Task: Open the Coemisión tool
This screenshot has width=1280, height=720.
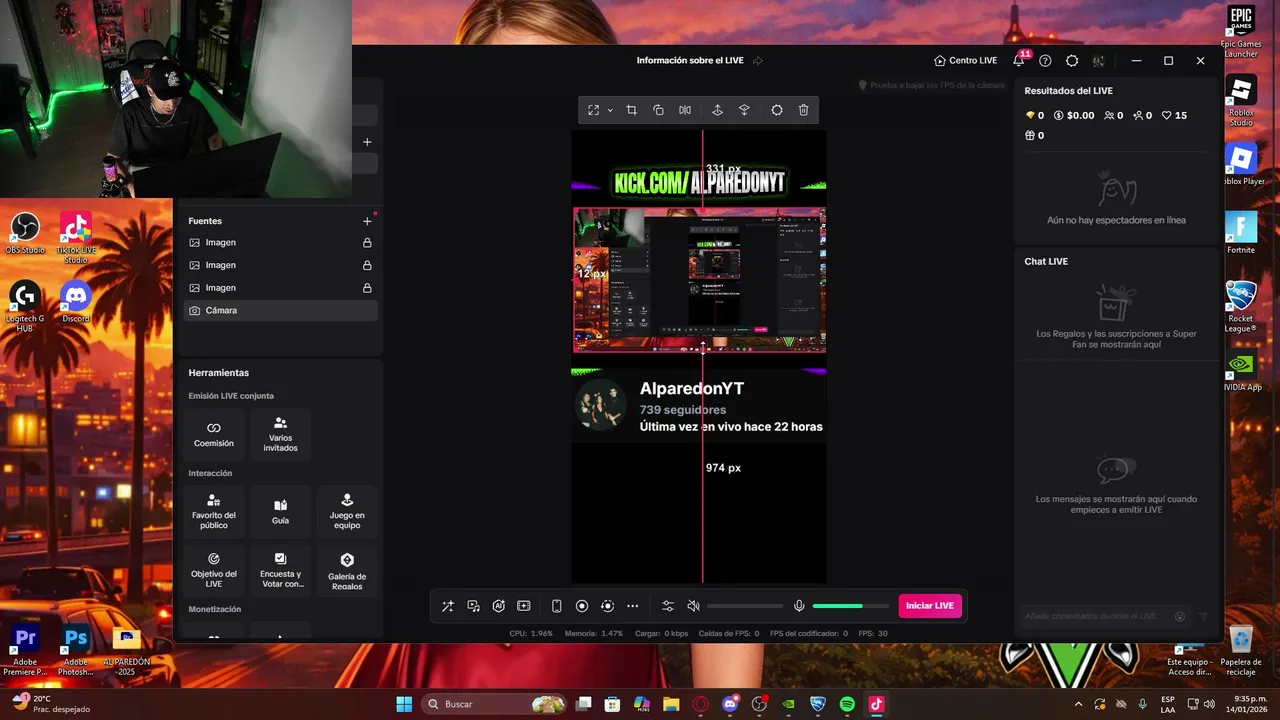Action: point(214,434)
